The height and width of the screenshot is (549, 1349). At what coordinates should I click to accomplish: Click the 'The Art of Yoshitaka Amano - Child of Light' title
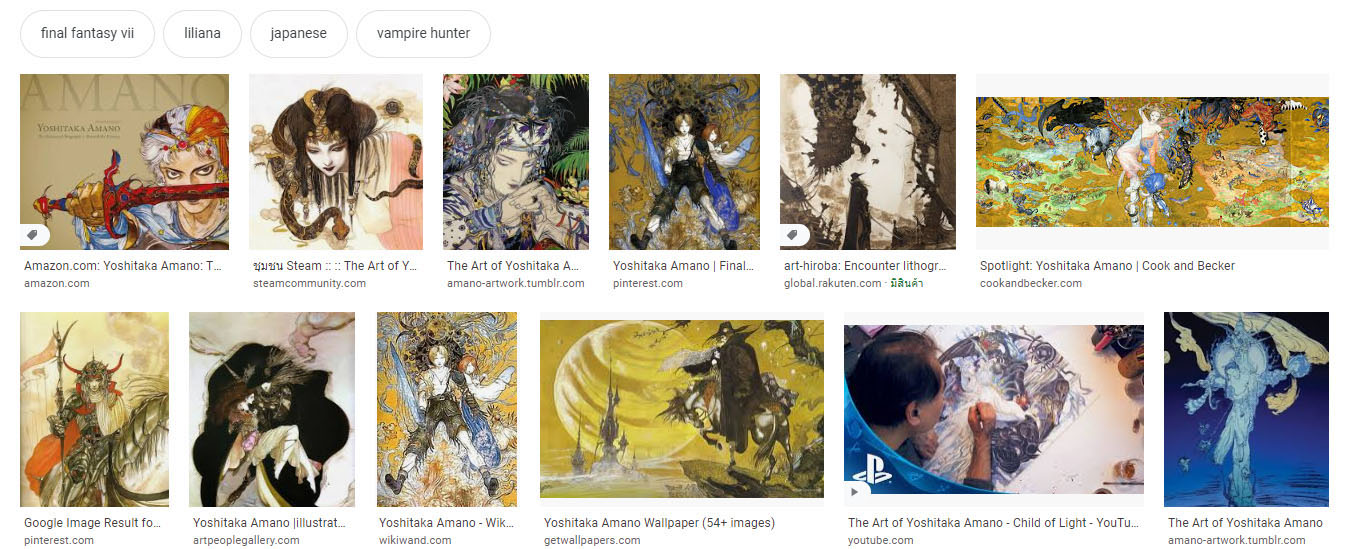tap(993, 523)
